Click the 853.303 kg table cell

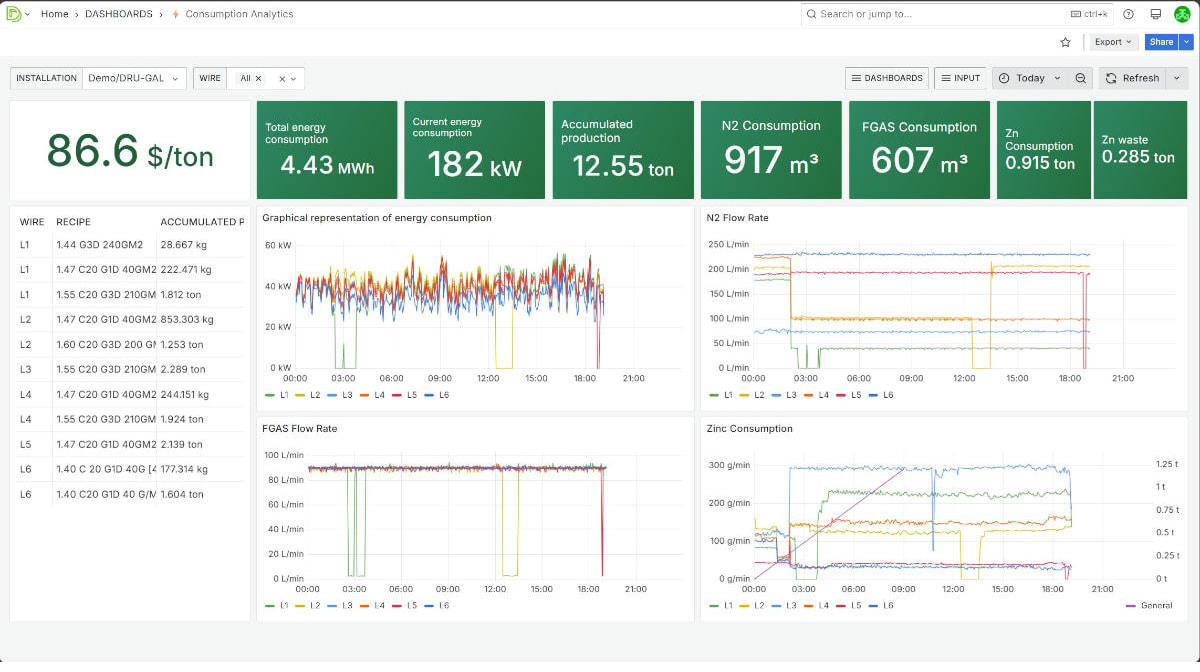pos(187,320)
